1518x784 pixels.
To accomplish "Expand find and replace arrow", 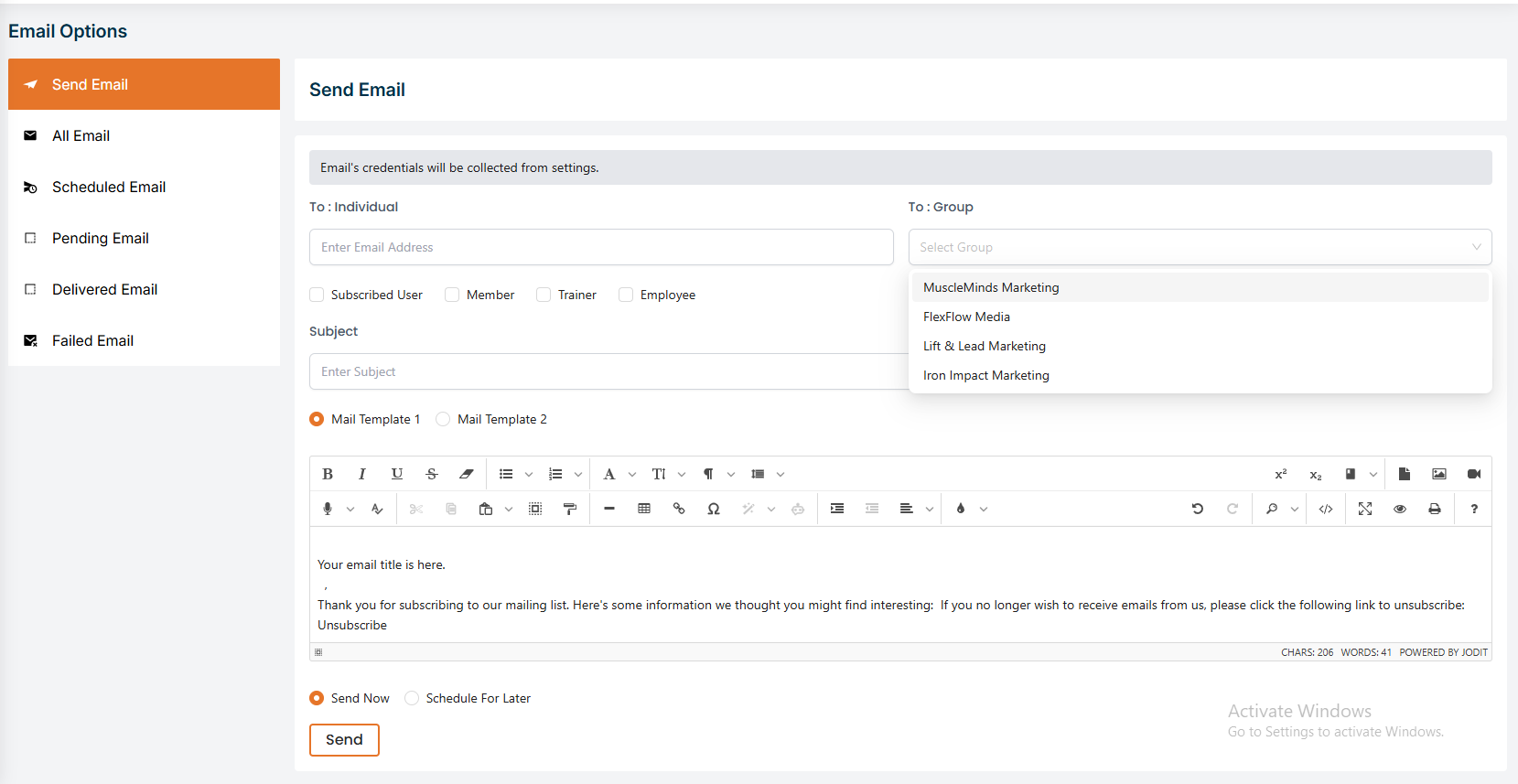I will 1295,509.
